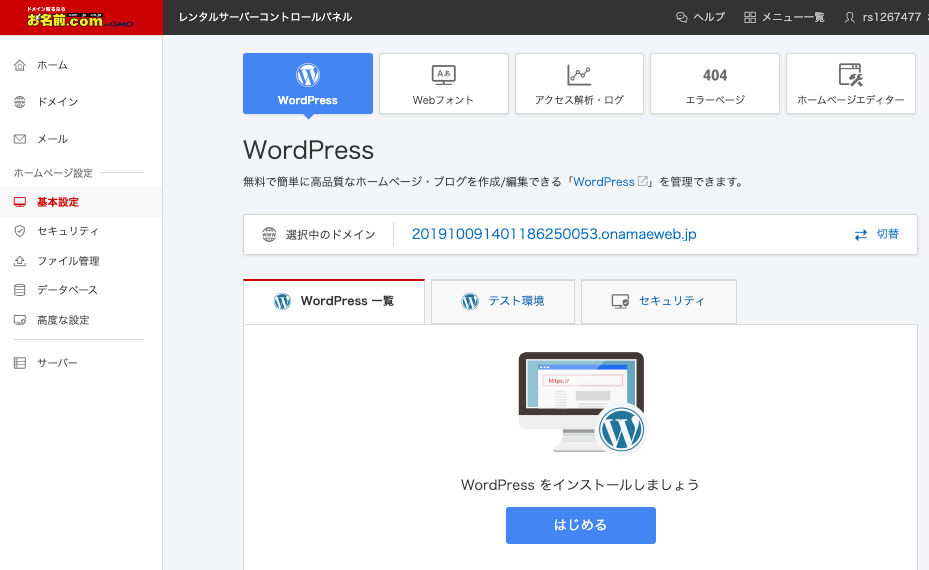Select 基本設定 in the sidebar
Image resolution: width=929 pixels, height=570 pixels.
57,202
